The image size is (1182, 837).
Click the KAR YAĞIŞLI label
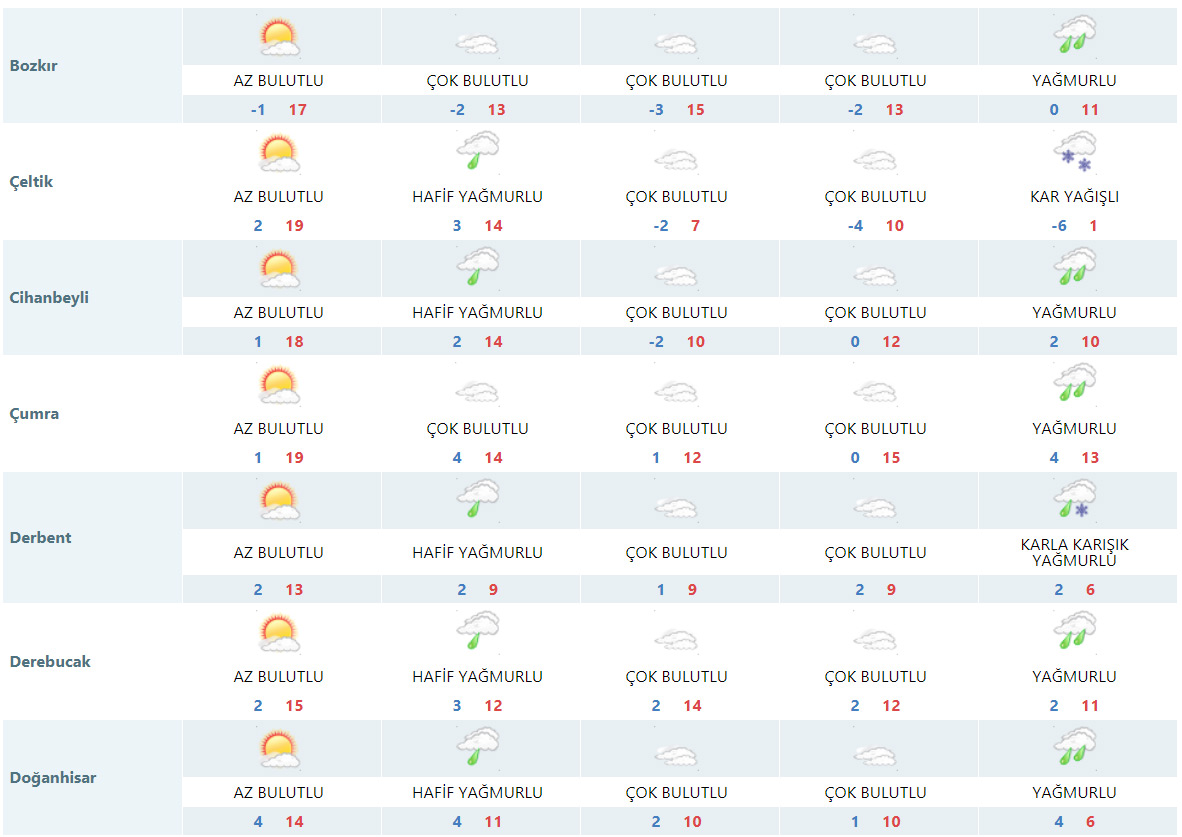click(1074, 197)
